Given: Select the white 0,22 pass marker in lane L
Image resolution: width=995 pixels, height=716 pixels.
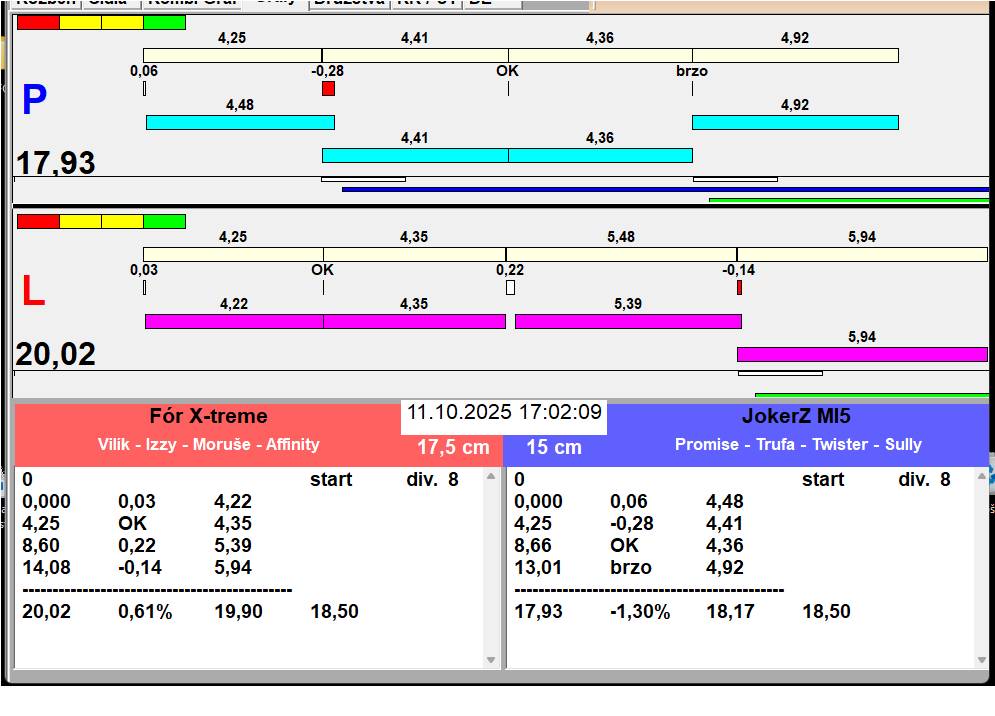Looking at the screenshot, I should [x=510, y=288].
